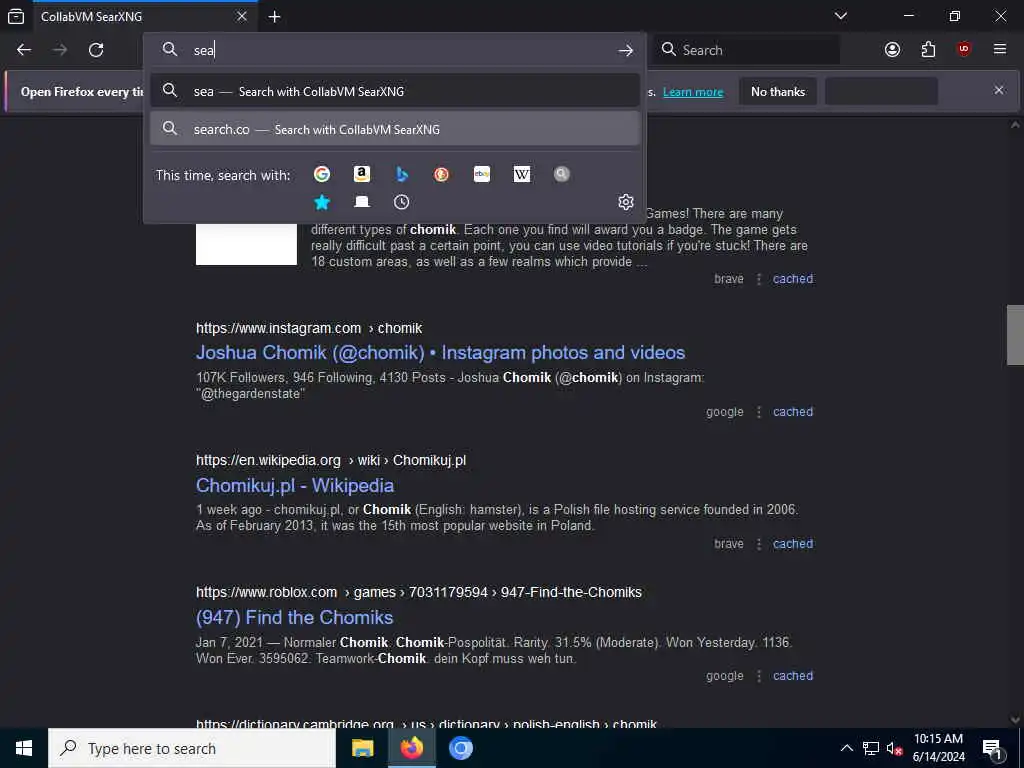This screenshot has height=768, width=1024.
Task: Click the scrollbar down arrow
Action: coord(1015,719)
